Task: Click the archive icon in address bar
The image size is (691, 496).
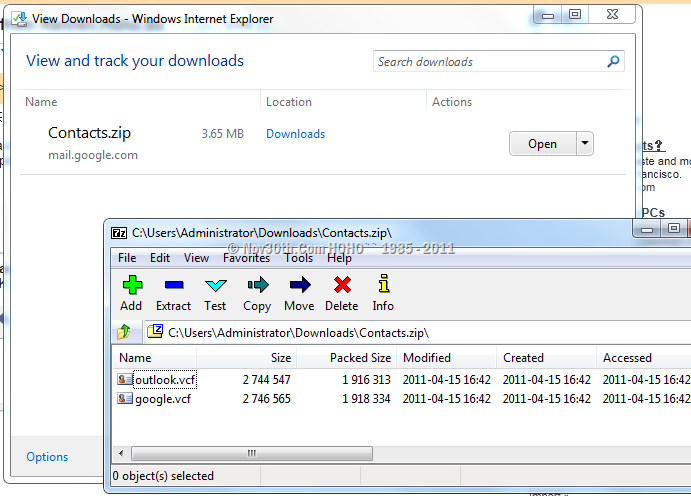Action: [x=155, y=331]
